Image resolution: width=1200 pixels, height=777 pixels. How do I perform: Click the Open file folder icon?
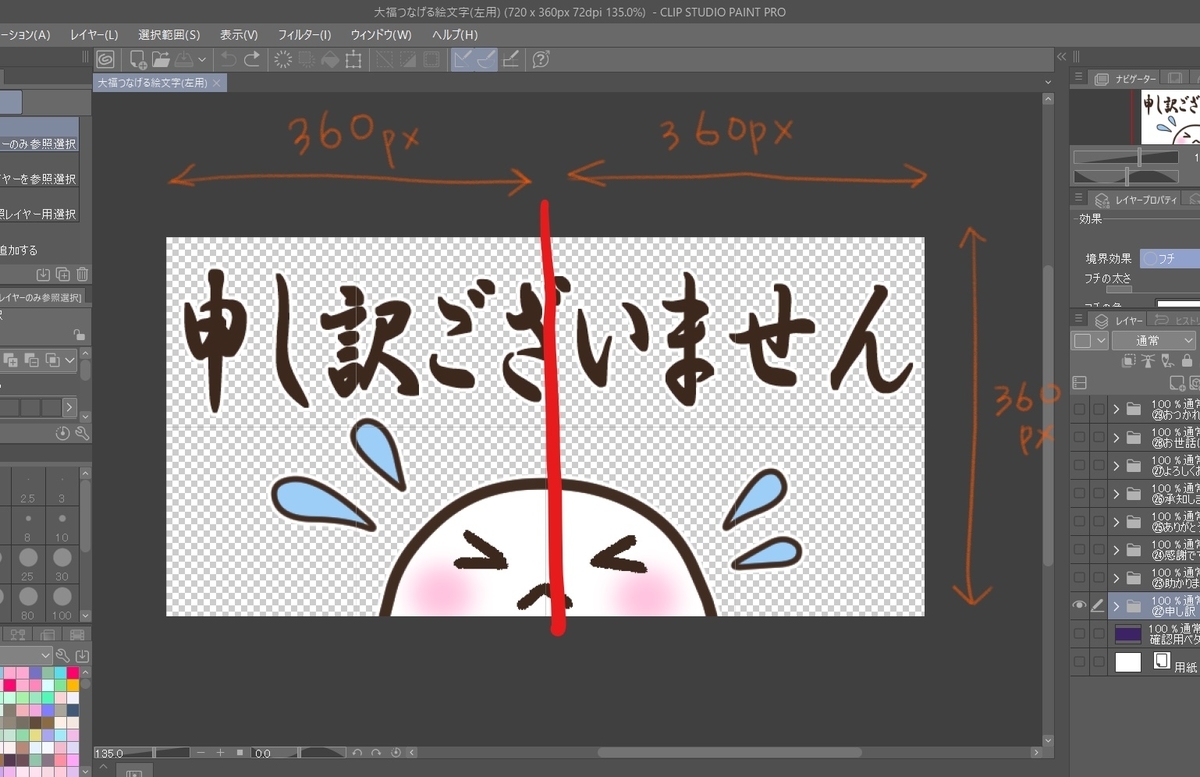tap(161, 59)
